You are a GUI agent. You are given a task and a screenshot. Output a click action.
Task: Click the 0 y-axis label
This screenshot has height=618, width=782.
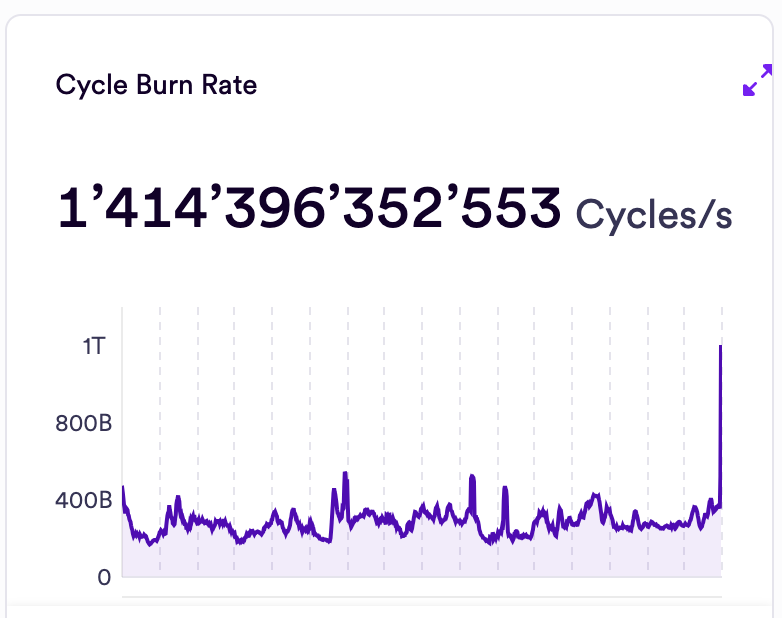[103, 577]
